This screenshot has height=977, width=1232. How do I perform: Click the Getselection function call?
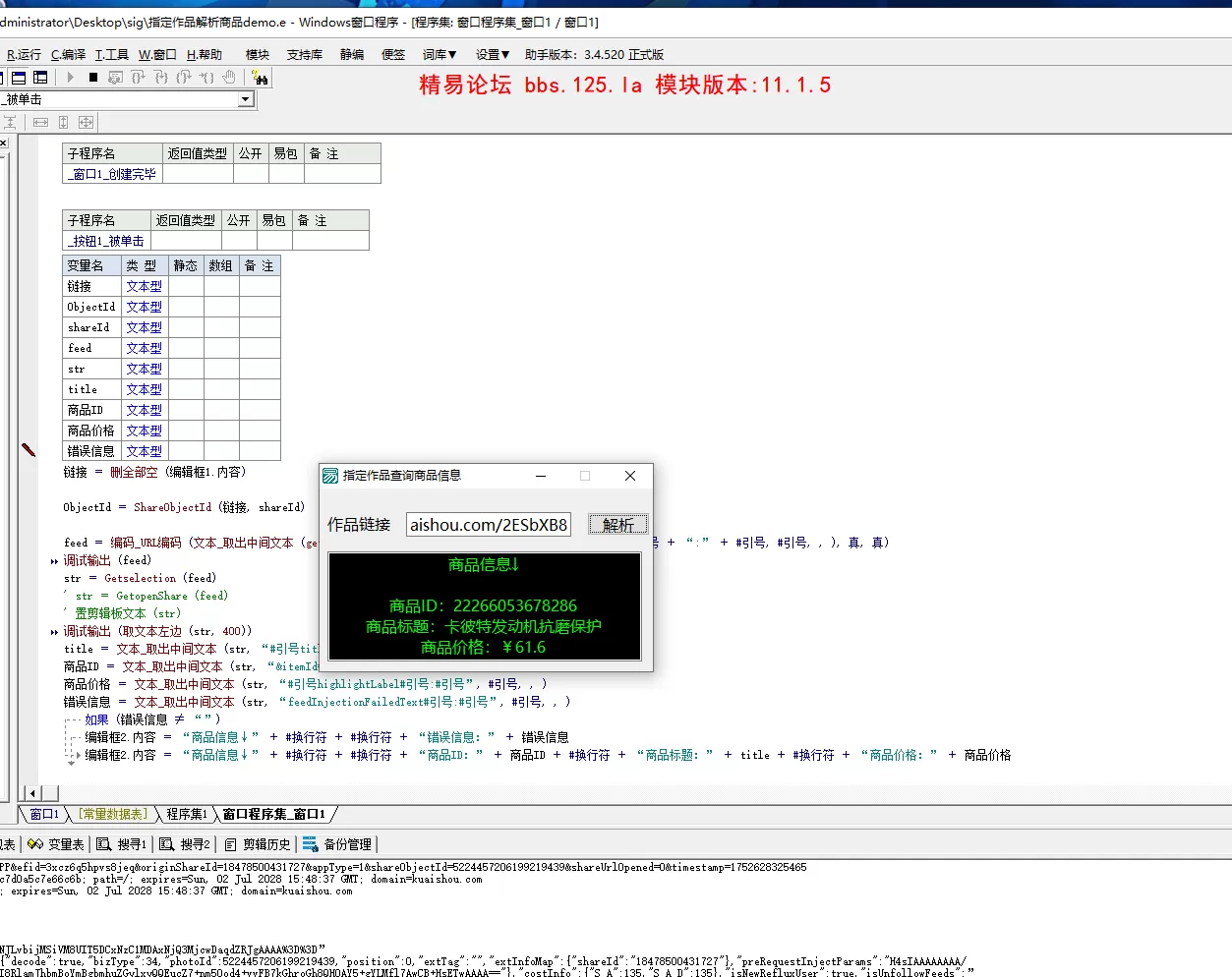point(140,579)
